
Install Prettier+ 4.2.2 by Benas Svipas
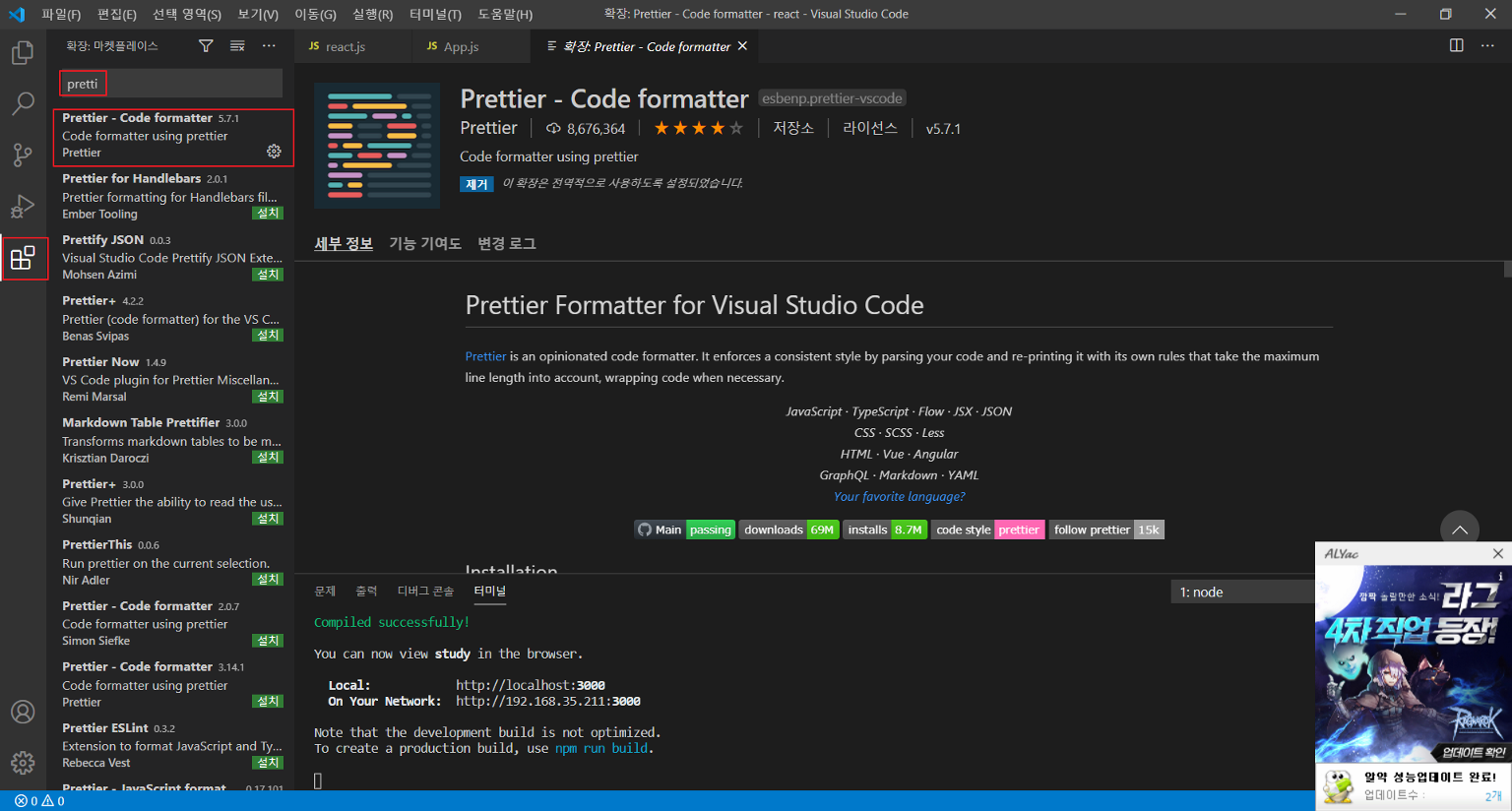(268, 336)
